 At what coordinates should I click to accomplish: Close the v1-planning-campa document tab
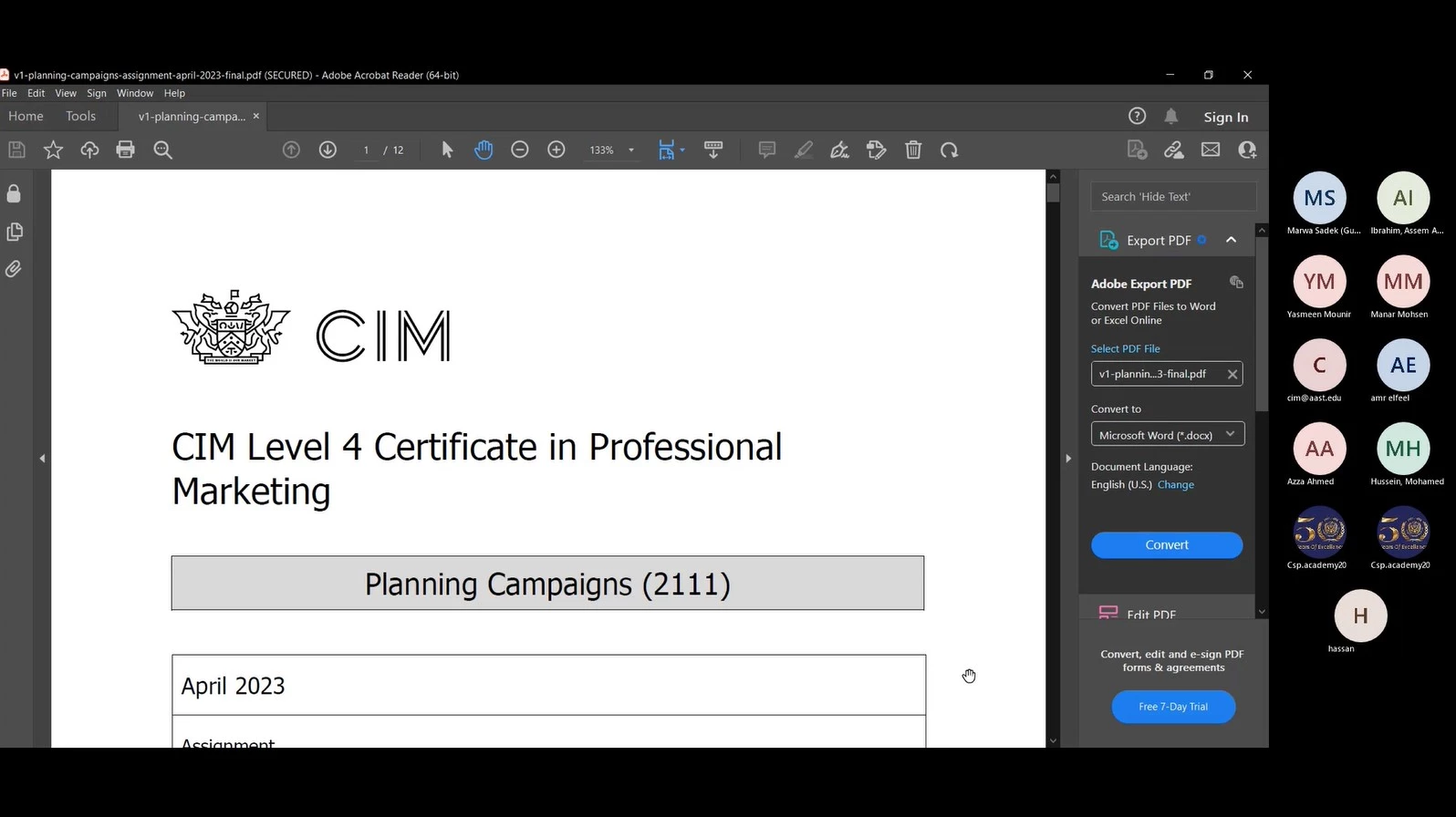pos(256,116)
